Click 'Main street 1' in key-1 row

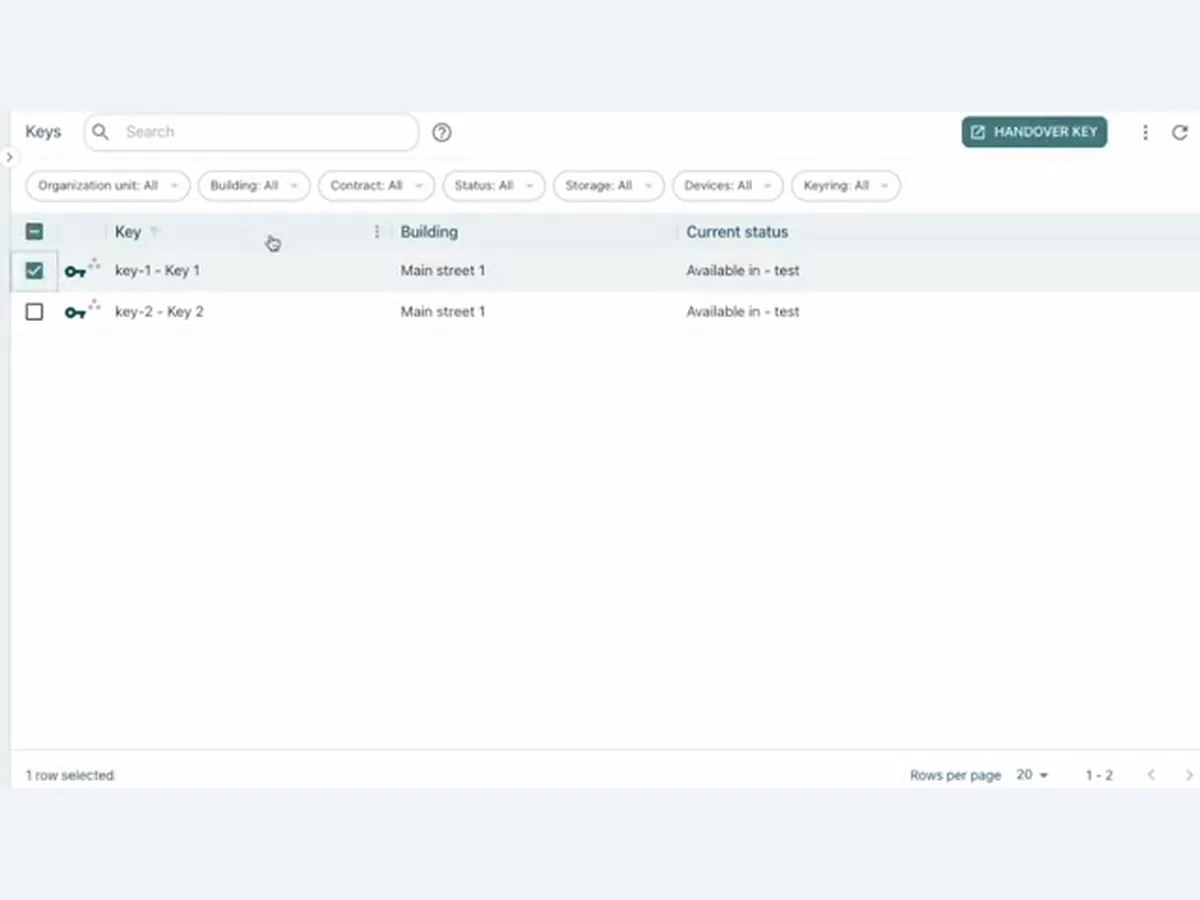(x=443, y=270)
